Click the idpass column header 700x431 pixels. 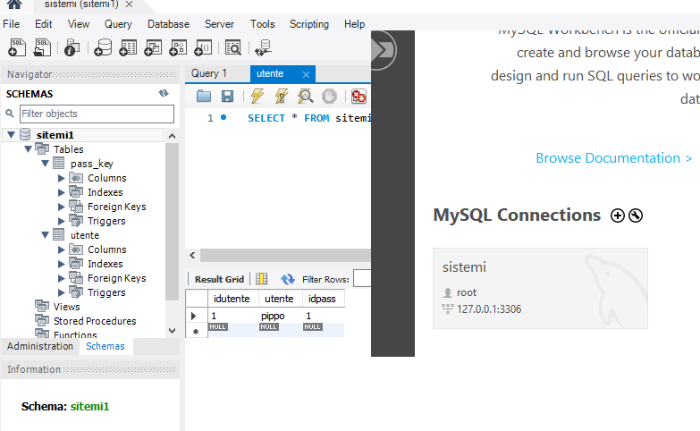click(x=323, y=298)
